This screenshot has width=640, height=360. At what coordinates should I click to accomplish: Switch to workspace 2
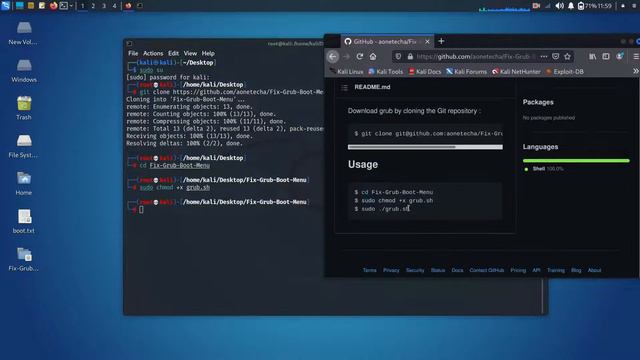93,6
